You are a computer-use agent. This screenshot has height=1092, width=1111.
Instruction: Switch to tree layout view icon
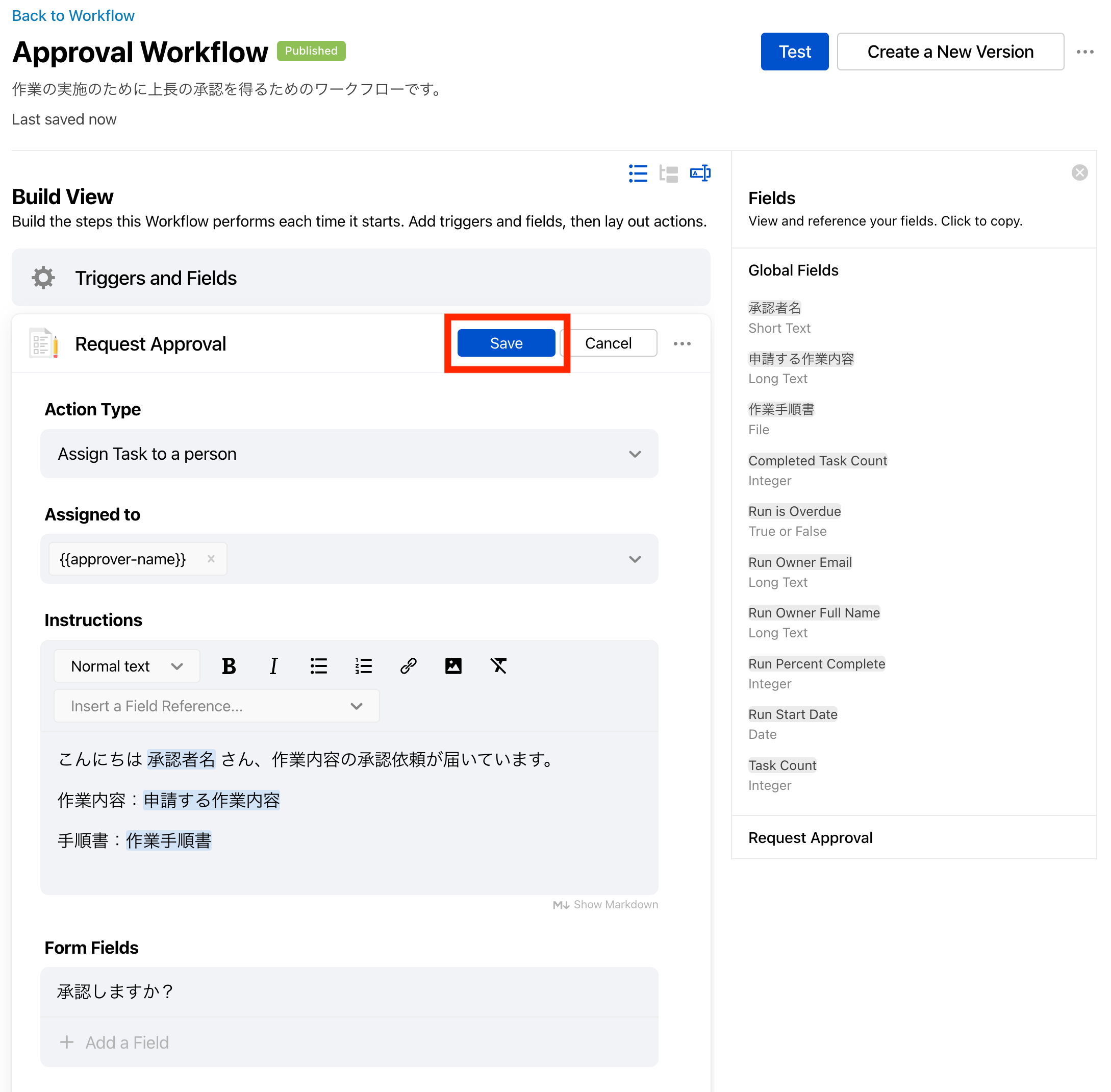point(668,173)
